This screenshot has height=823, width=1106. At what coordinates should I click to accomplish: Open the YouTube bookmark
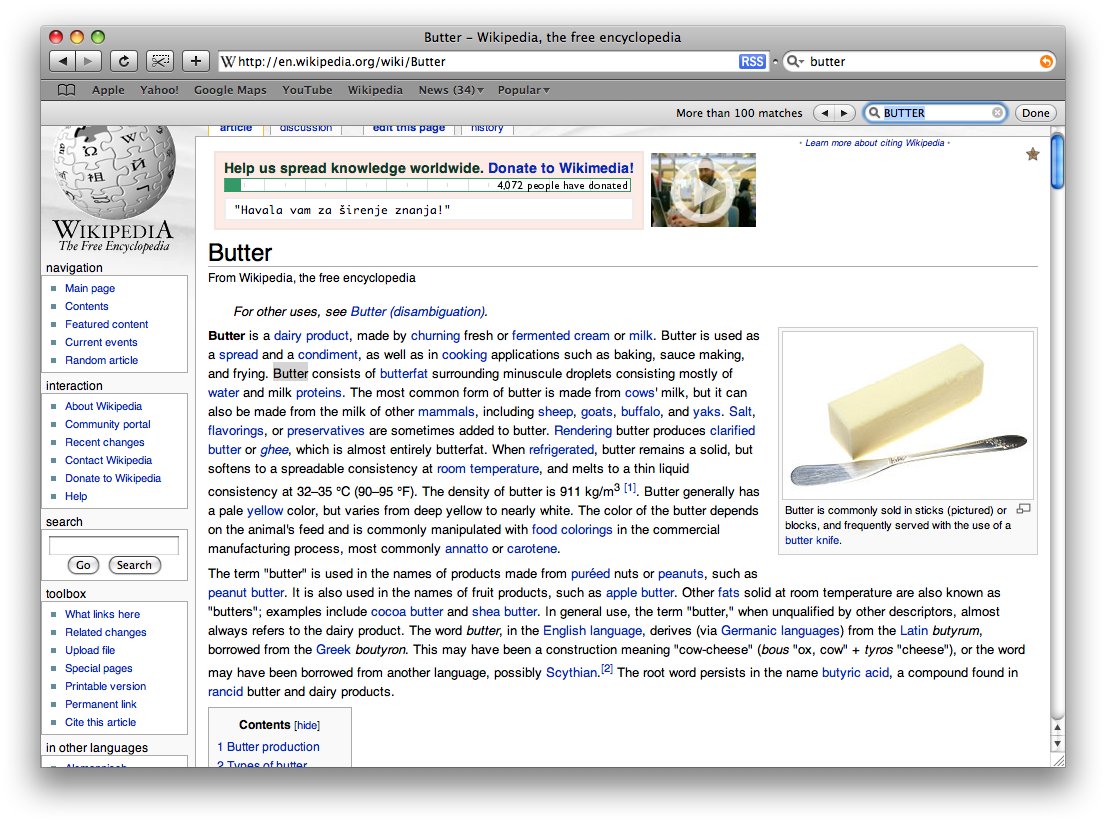307,90
